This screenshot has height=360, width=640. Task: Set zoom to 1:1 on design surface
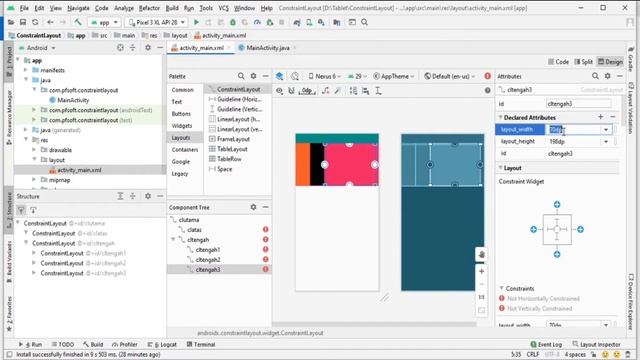482,298
